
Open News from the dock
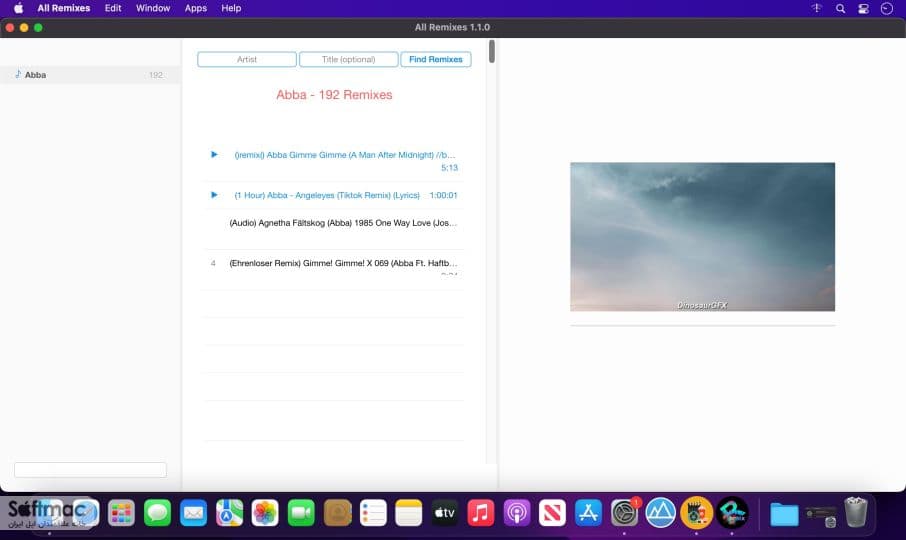tap(552, 512)
